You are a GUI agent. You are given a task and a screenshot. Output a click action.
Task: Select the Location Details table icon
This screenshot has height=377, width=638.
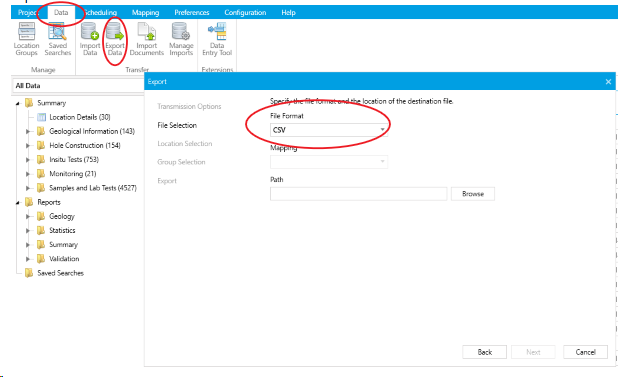pyautogui.click(x=42, y=117)
